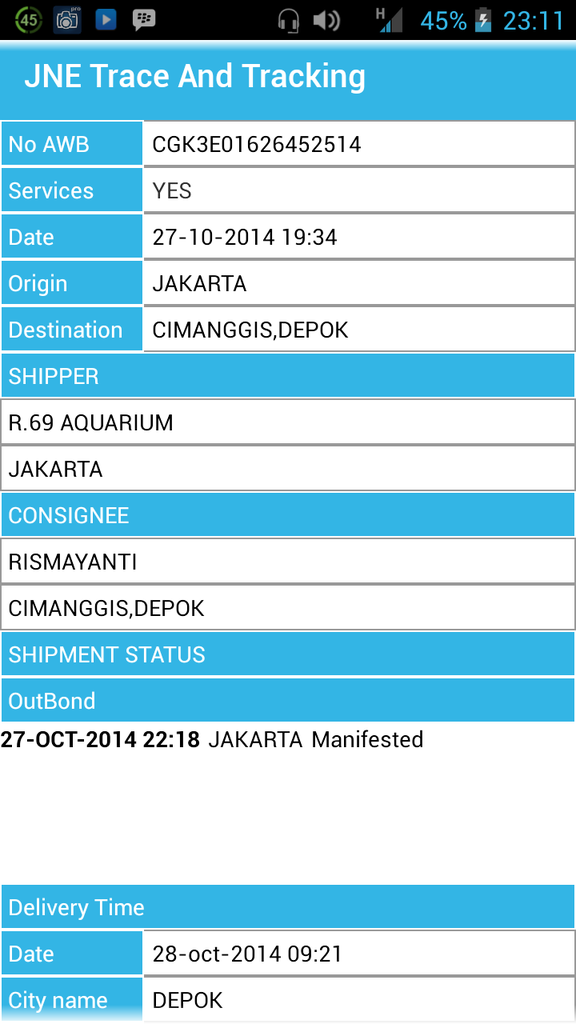Screen dimensions: 576x1024
Task: Tap the headphones status icon
Action: click(288, 21)
